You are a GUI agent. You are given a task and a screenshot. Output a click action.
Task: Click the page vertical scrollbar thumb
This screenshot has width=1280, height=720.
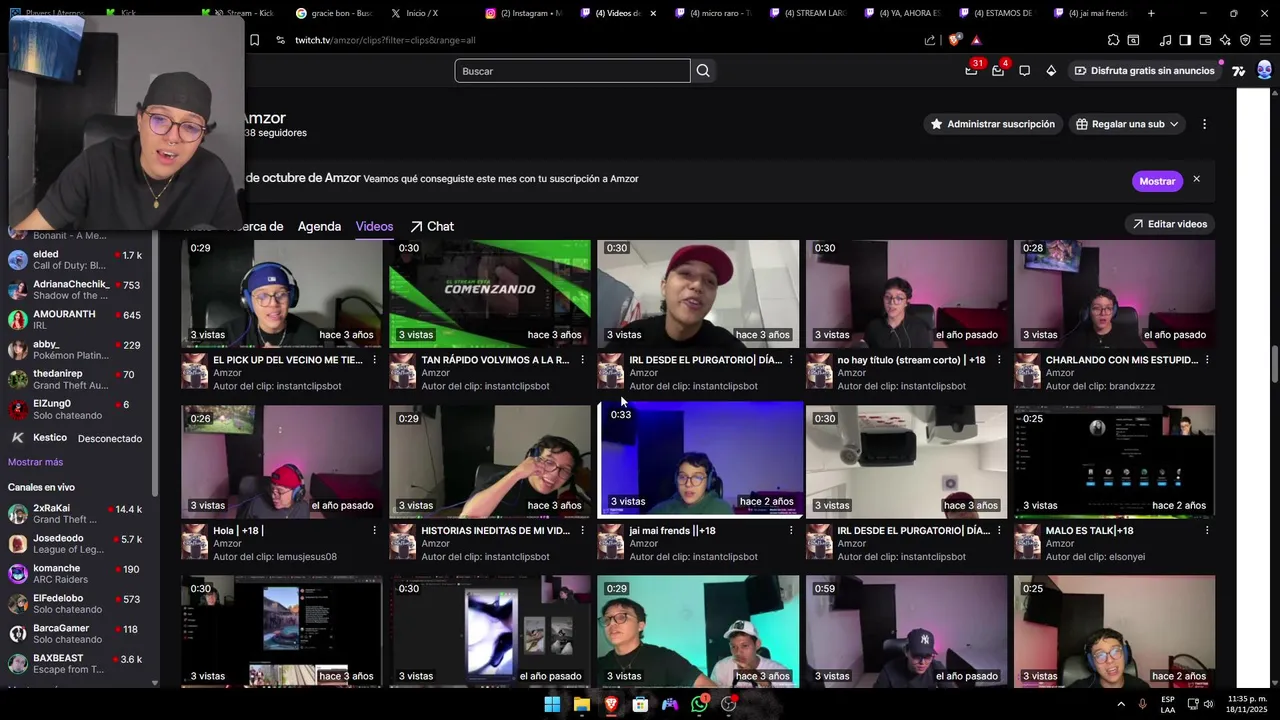pos(1275,363)
